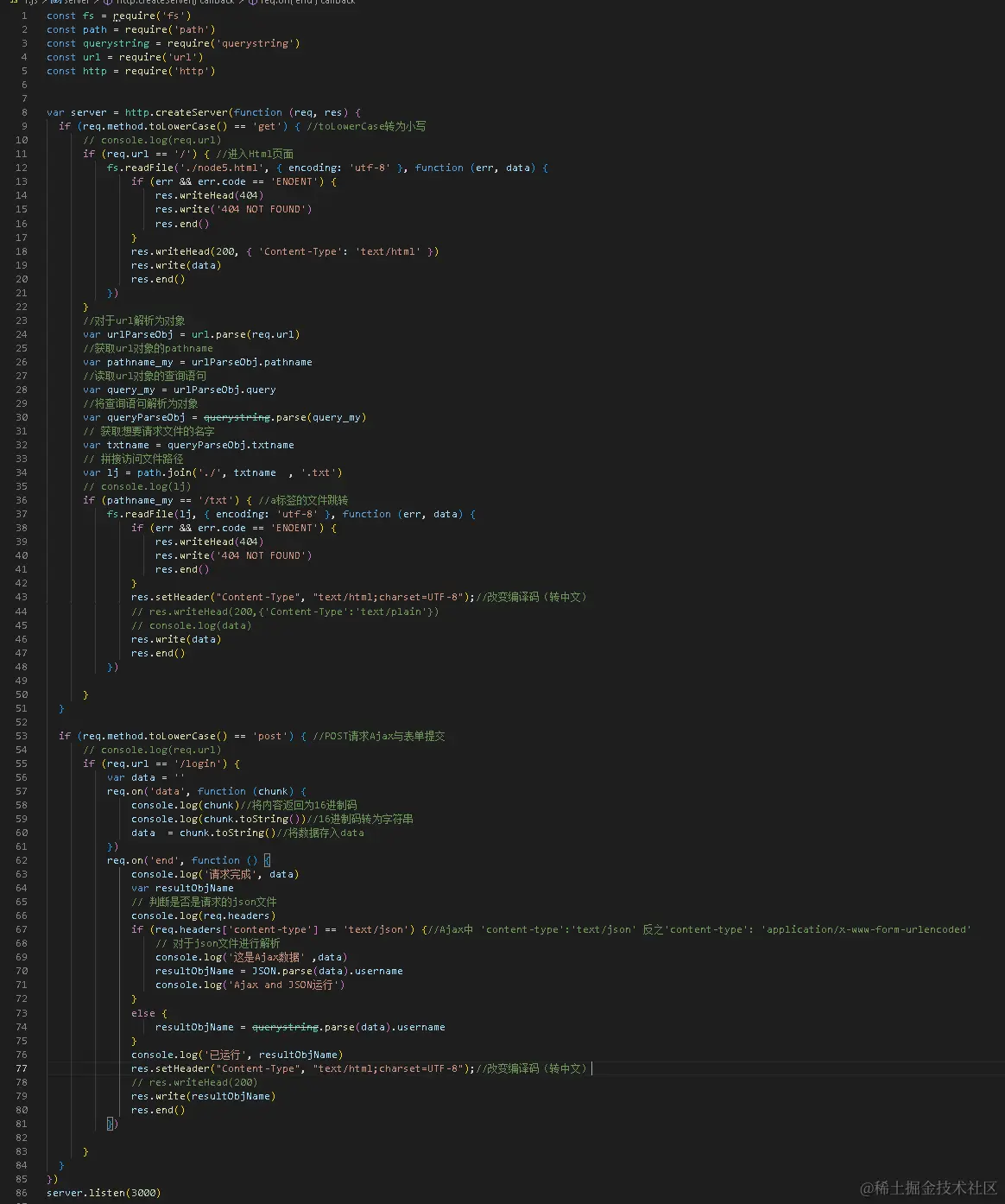The height and width of the screenshot is (1204, 1005).
Task: Click the toLowerCase() == 'get' condition line
Action: click(243, 126)
